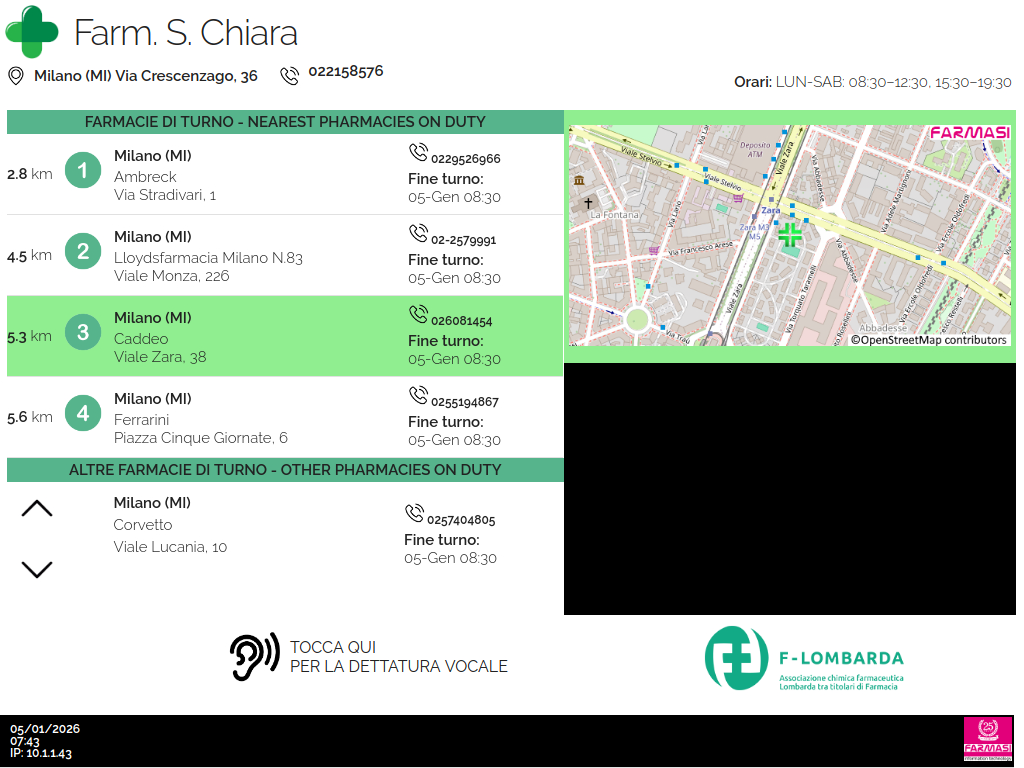Tap the ear icon for voice dictation
Image resolution: width=1024 pixels, height=768 pixels.
click(254, 657)
